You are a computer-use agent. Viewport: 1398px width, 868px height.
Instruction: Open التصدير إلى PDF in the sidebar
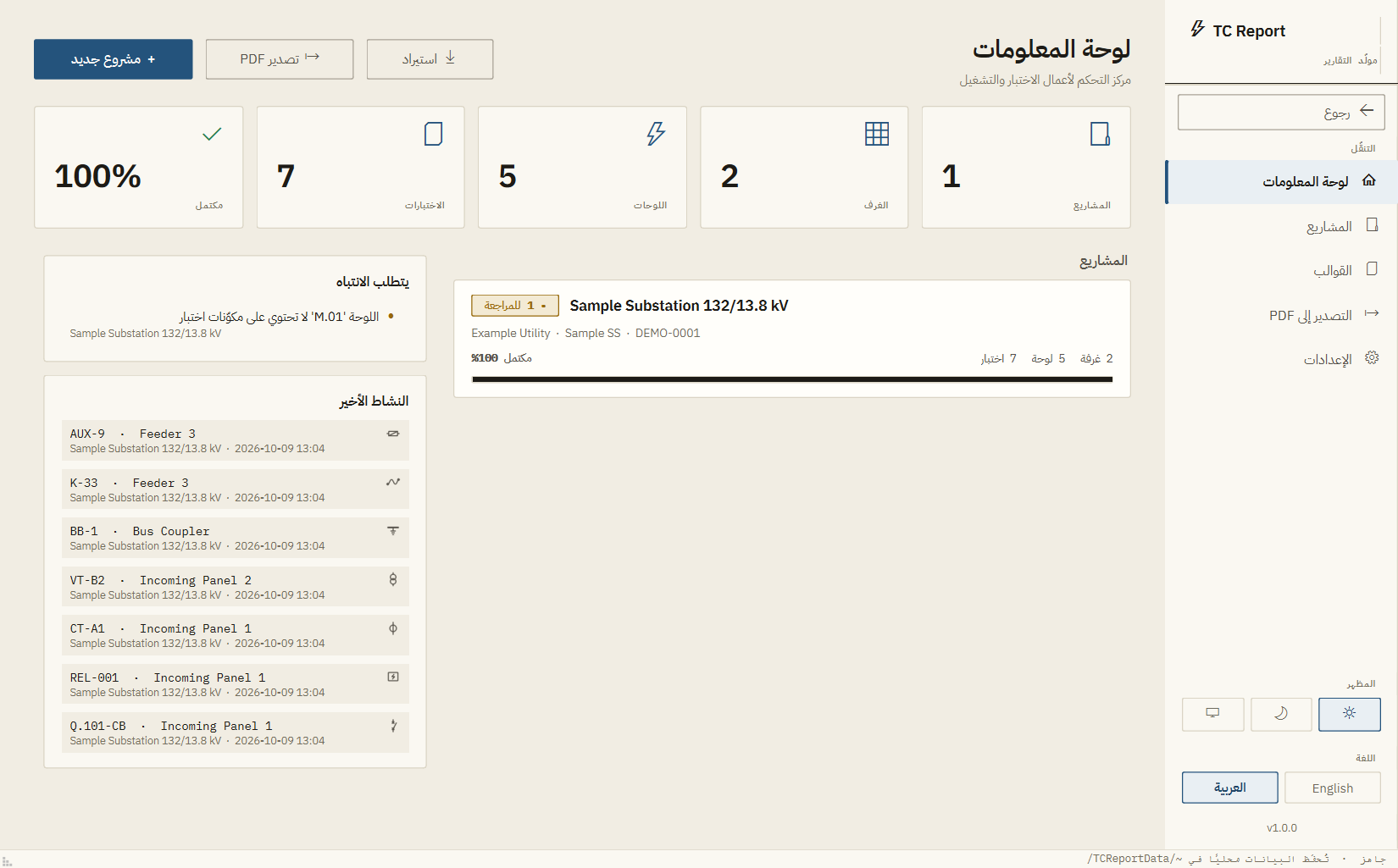(1281, 315)
